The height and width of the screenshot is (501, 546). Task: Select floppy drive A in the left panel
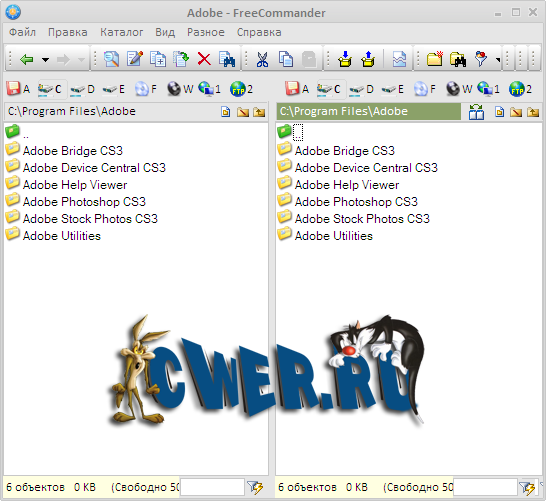tap(18, 89)
